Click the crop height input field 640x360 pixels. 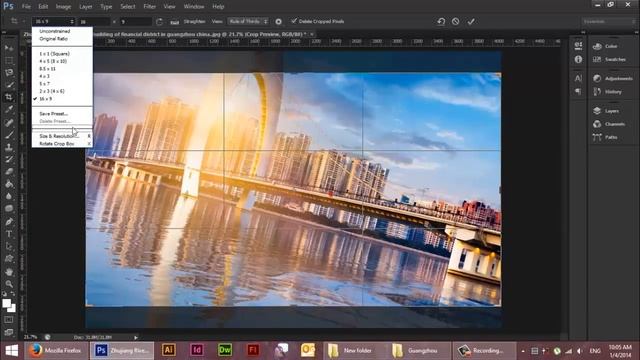coord(136,22)
